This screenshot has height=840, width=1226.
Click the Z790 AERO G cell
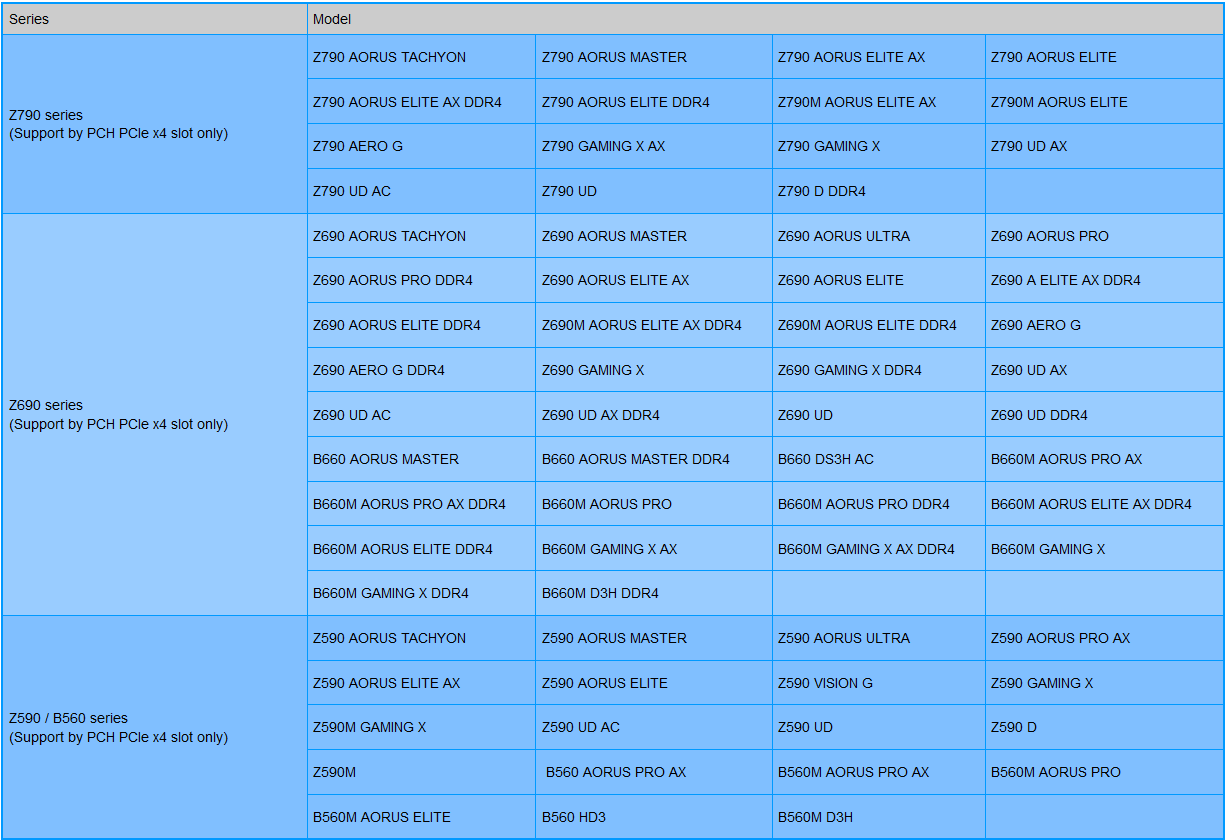pos(421,146)
